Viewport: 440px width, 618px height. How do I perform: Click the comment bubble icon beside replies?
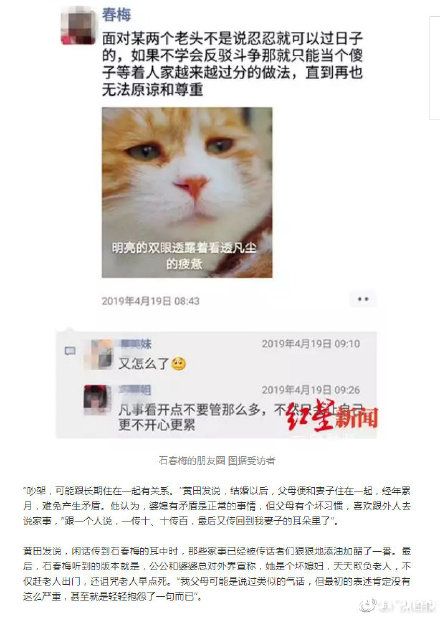(x=70, y=351)
